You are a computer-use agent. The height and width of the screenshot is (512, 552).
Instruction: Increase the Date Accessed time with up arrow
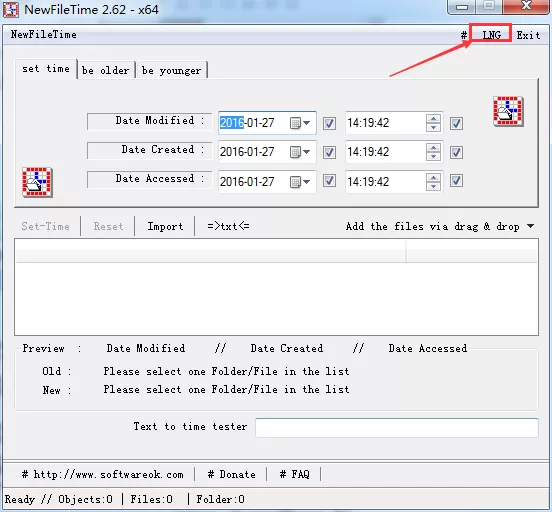click(x=433, y=177)
